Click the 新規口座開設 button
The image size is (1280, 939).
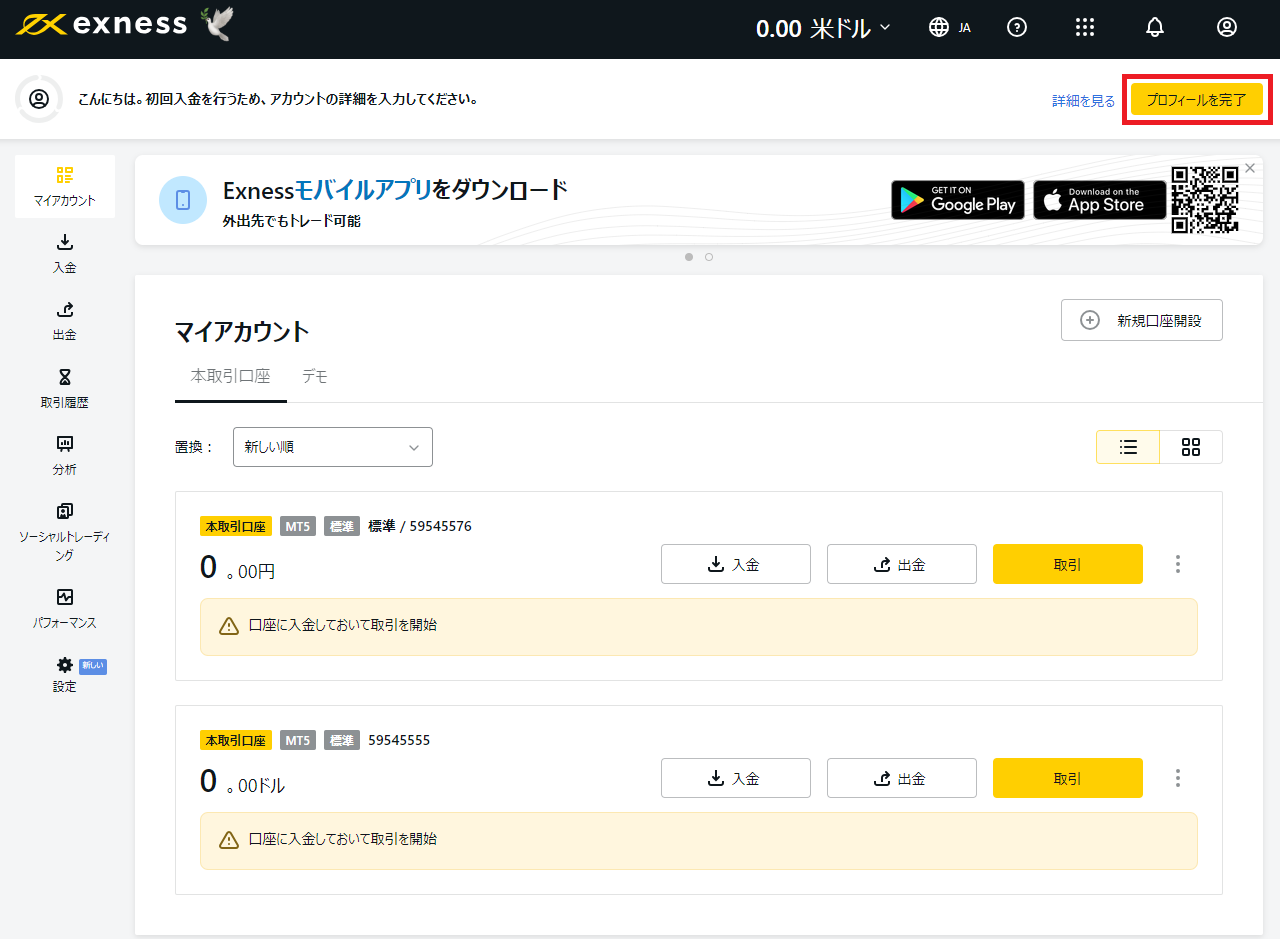[1142, 320]
